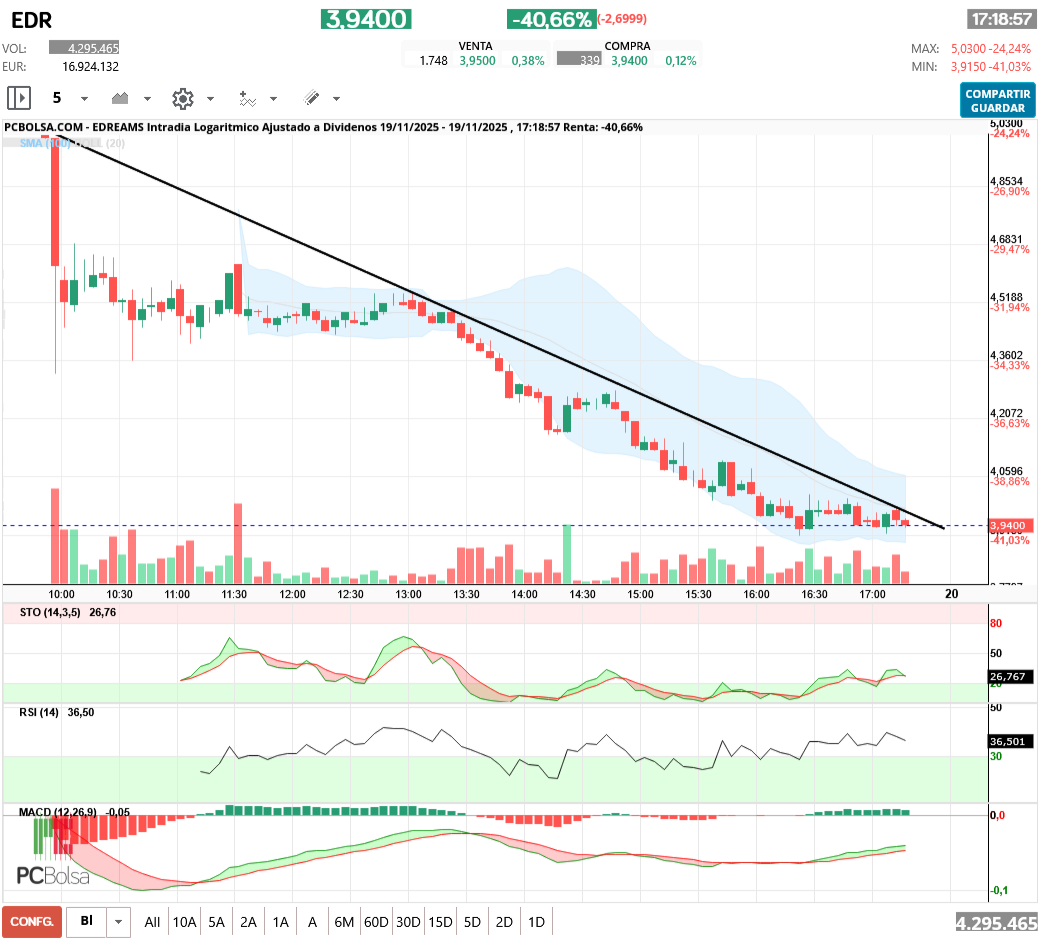The width and height of the screenshot is (1051, 943).
Task: Expand the chart type dropdown arrow
Action: click(x=147, y=99)
